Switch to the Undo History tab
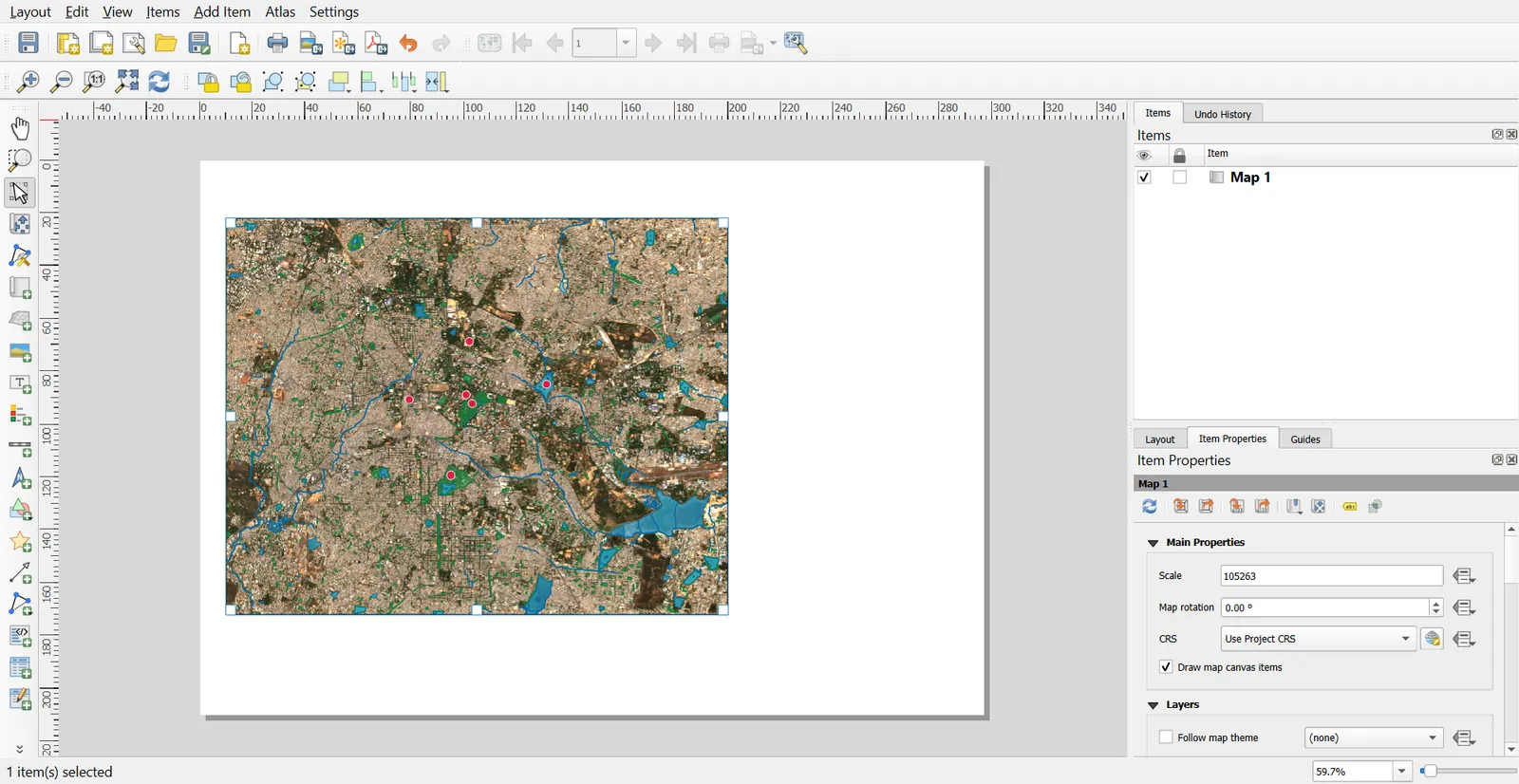1519x784 pixels. click(x=1223, y=114)
